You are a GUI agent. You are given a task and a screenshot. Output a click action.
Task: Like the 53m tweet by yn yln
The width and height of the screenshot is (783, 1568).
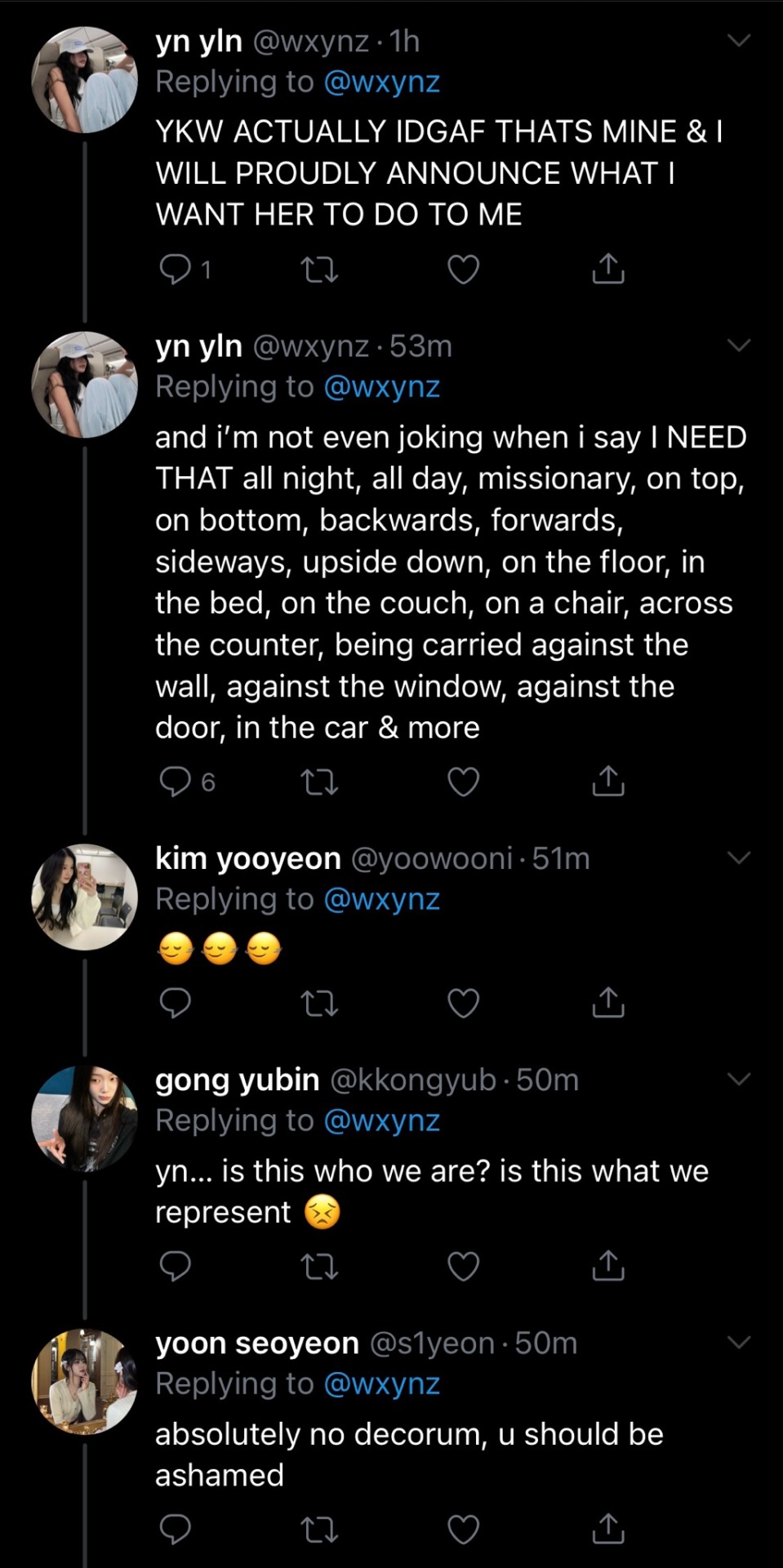point(463,782)
